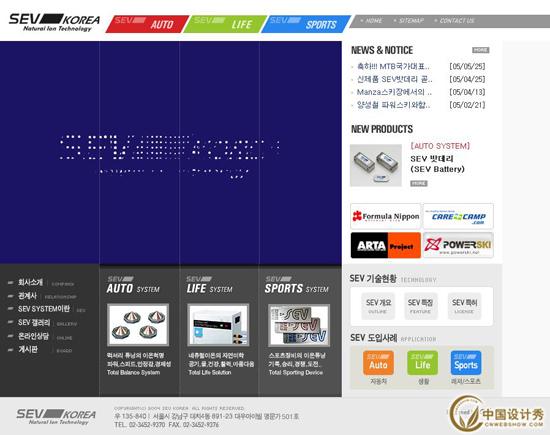Open the Formula Nippon banner

385,216
